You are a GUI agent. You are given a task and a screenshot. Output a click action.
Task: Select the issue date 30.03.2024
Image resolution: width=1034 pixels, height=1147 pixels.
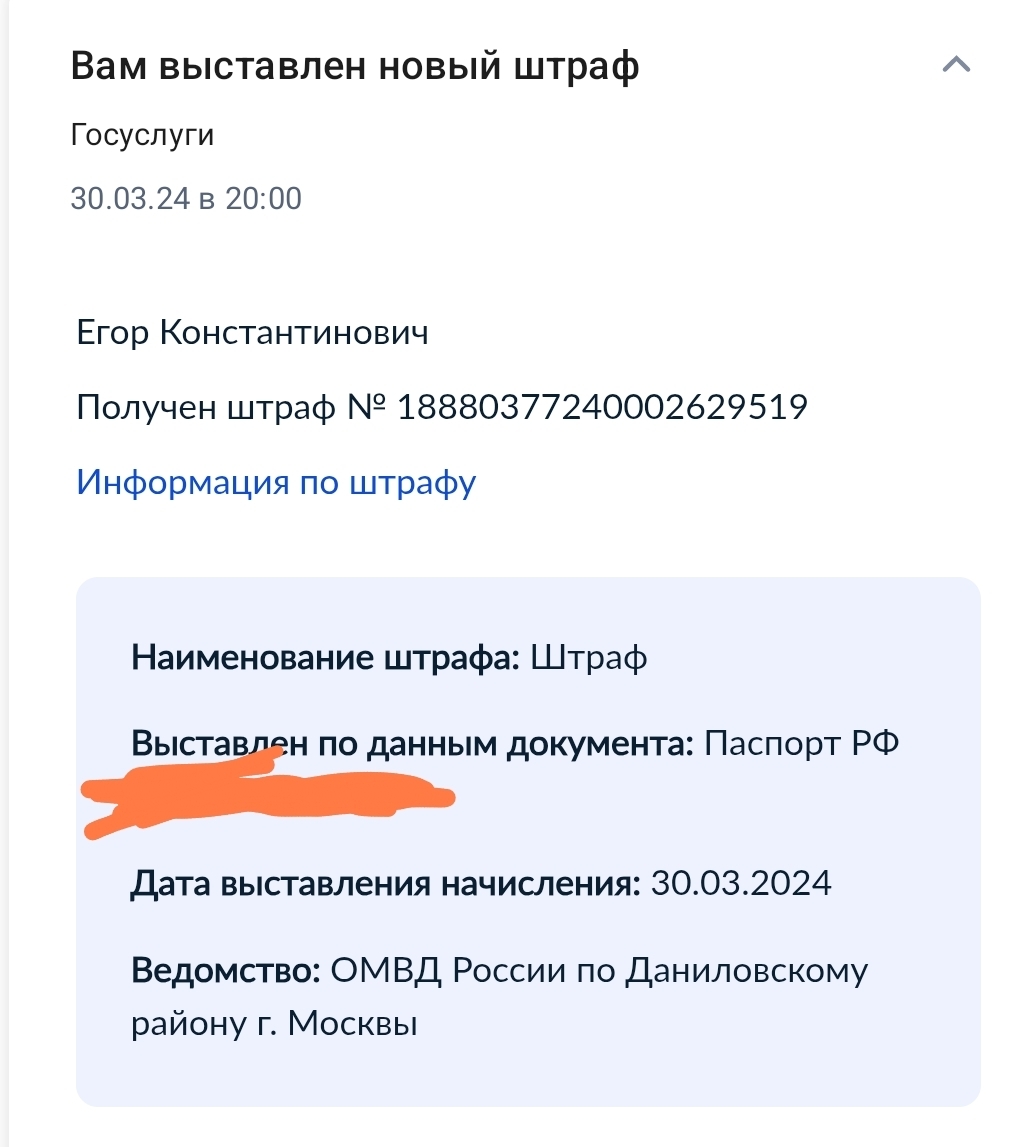point(741,884)
